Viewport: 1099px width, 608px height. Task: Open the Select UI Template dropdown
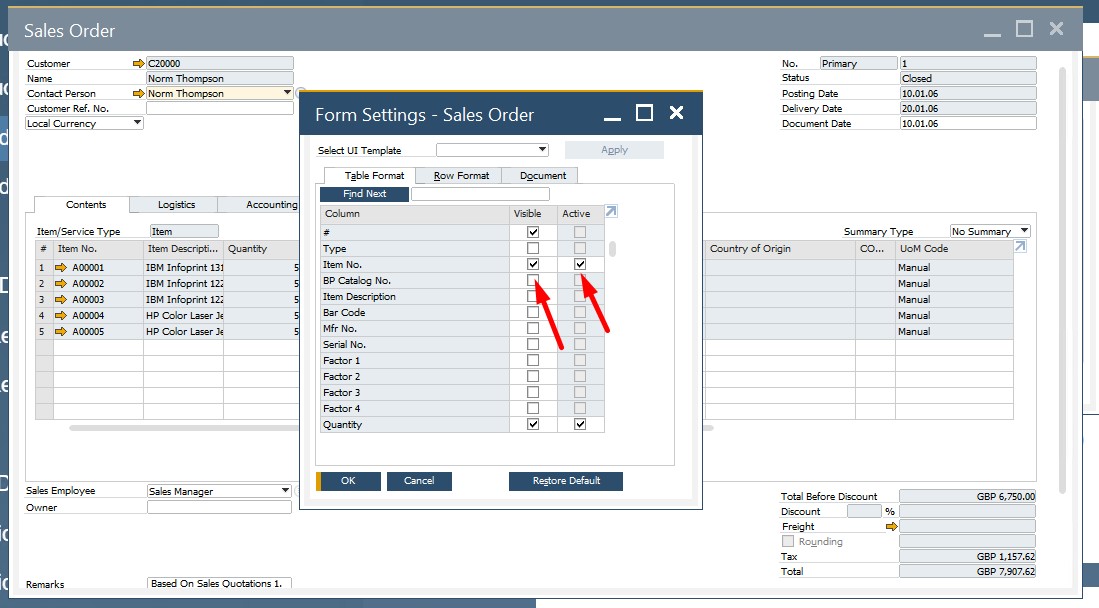point(542,150)
